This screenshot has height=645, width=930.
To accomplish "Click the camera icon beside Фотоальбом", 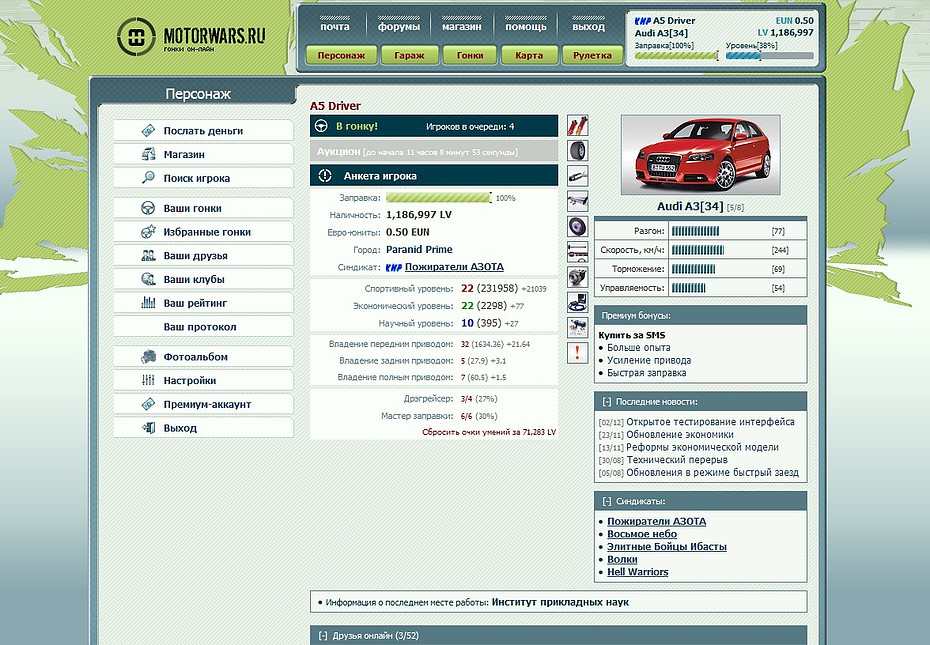I will pos(148,357).
